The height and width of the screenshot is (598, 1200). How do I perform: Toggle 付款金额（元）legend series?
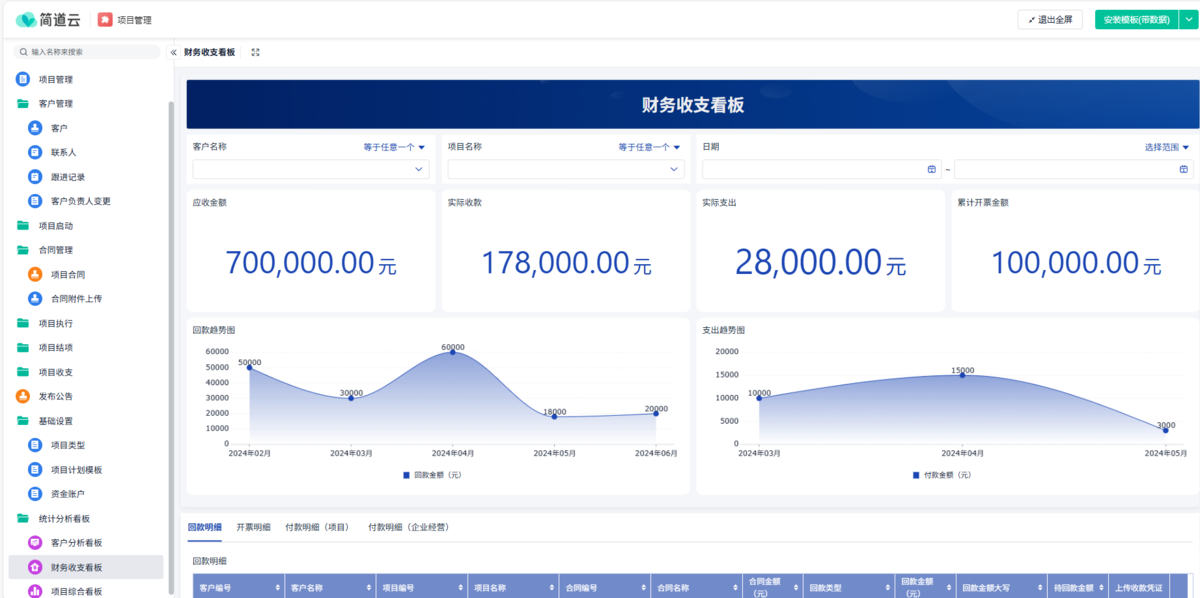941,475
